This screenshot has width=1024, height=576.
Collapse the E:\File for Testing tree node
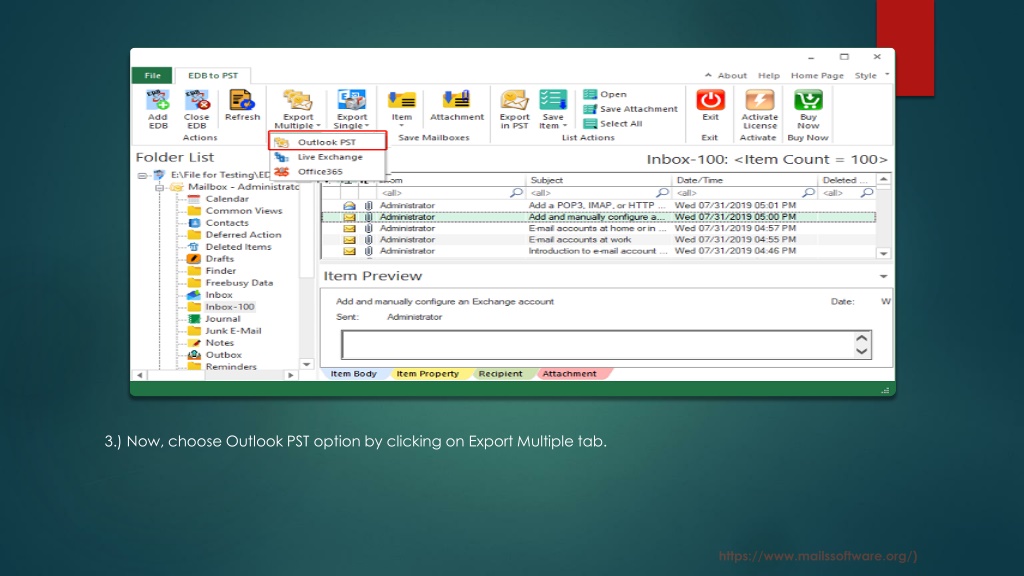142,175
